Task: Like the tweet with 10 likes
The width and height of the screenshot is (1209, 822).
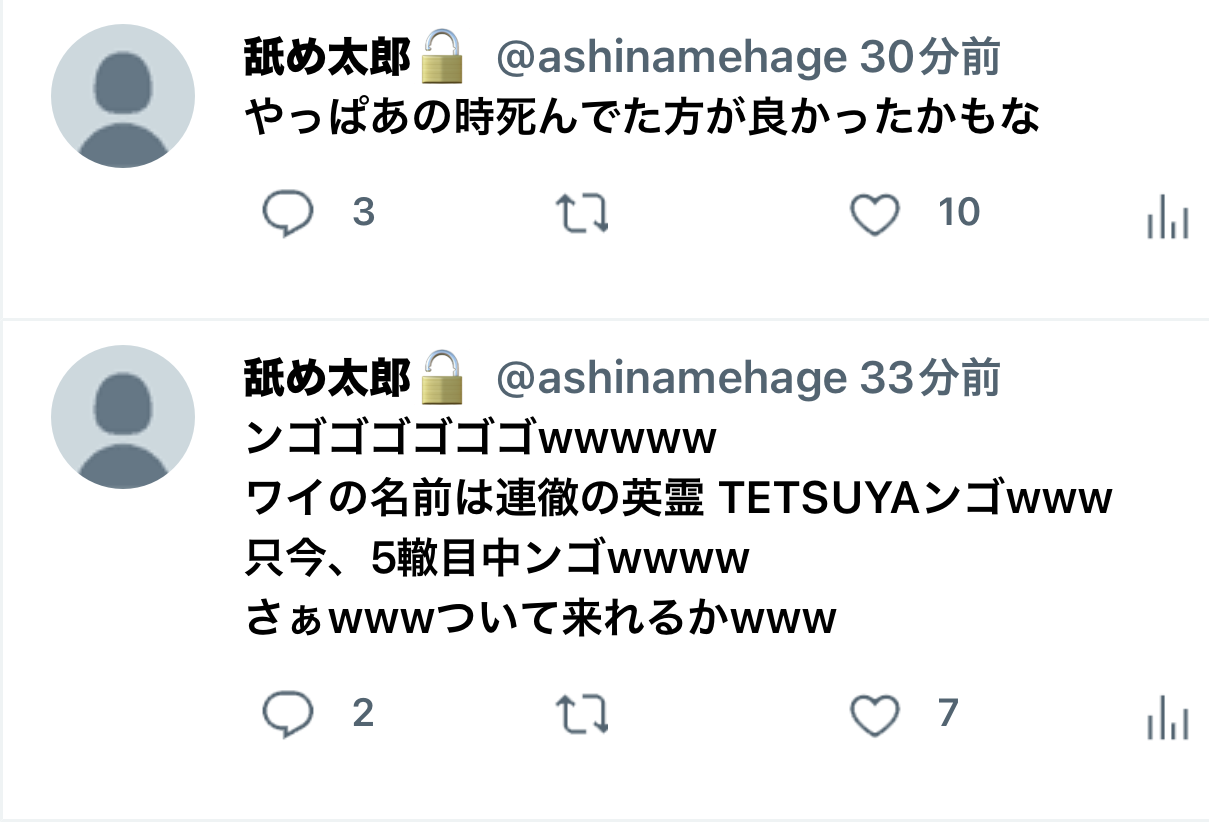Action: pyautogui.click(x=875, y=214)
